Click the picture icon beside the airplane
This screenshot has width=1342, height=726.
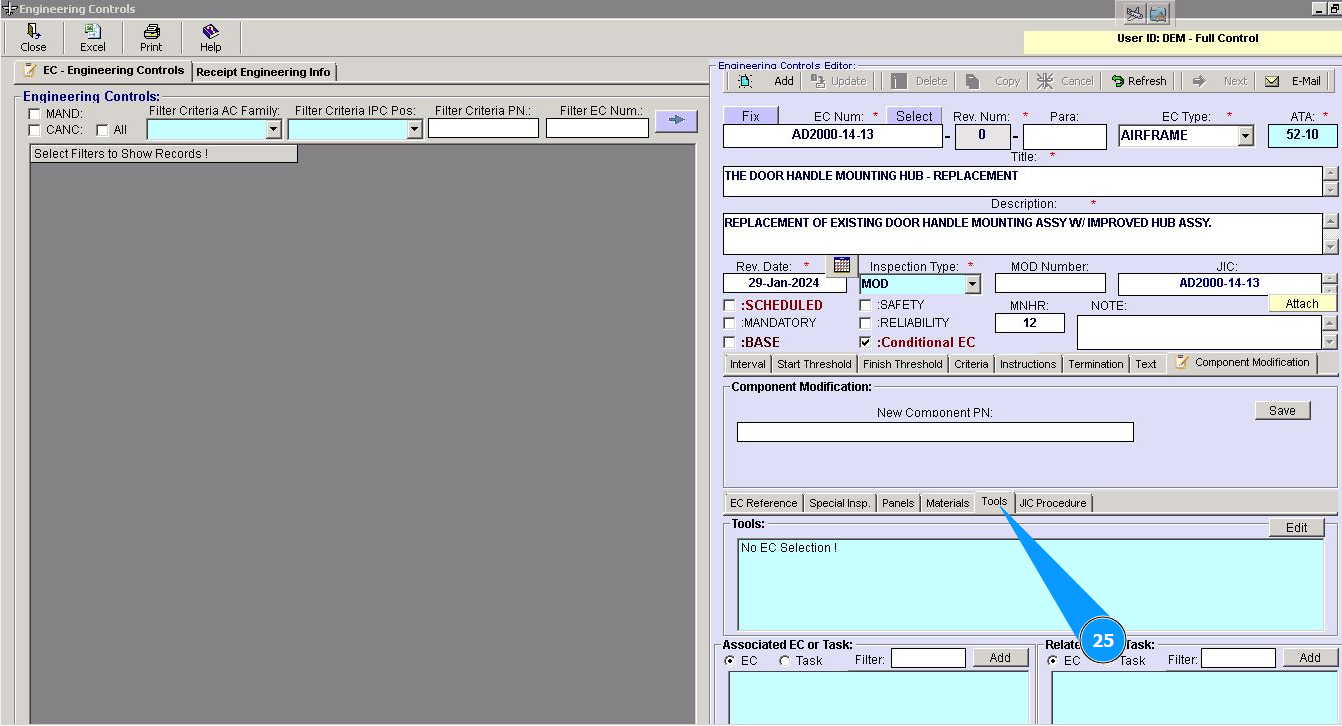[1158, 13]
